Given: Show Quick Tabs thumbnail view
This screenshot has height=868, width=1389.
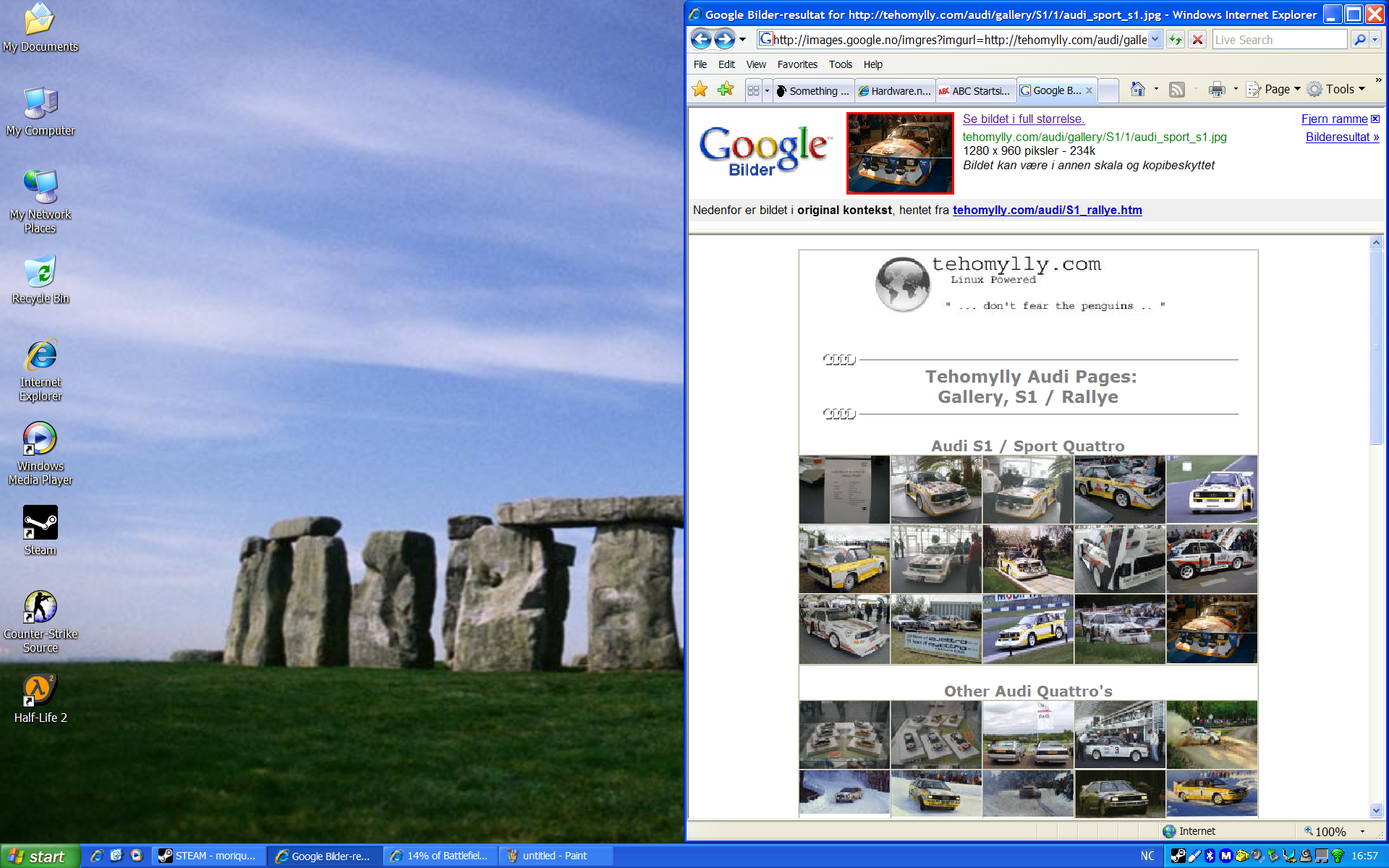Looking at the screenshot, I should [x=753, y=90].
